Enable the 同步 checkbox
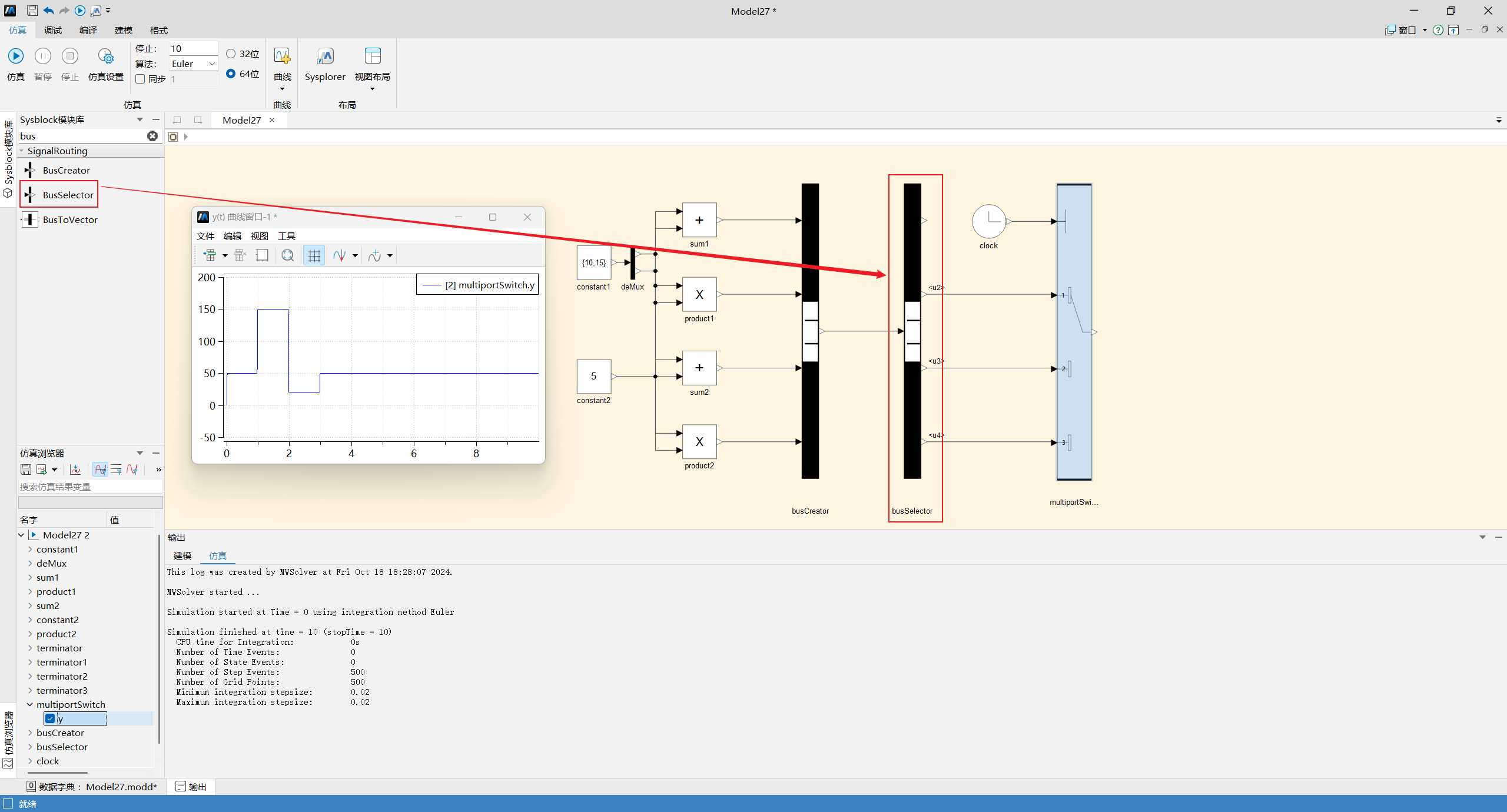This screenshot has width=1507, height=812. click(140, 79)
